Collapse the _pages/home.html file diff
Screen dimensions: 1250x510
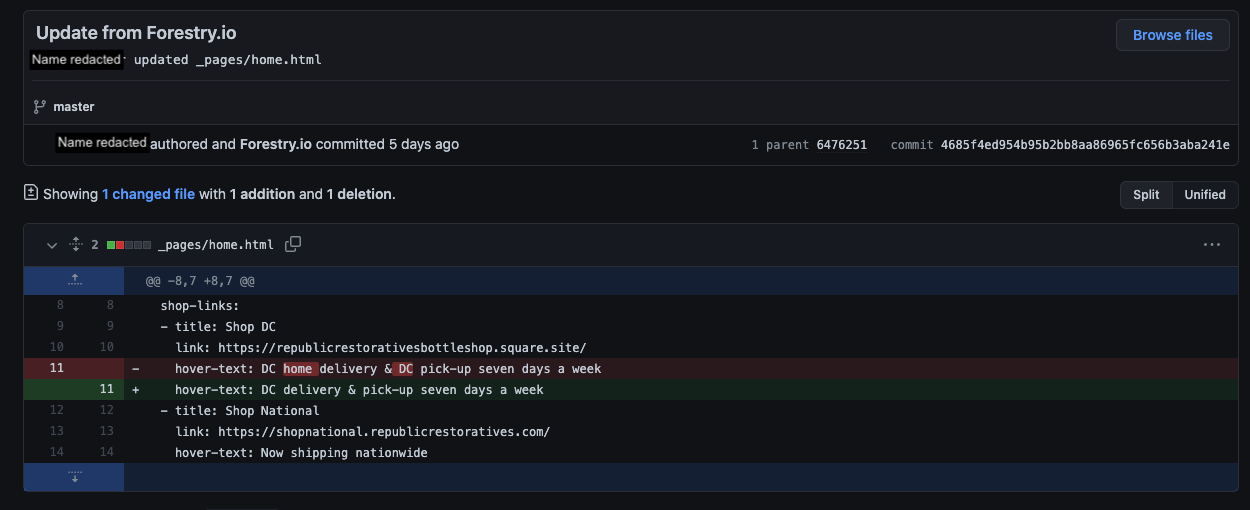click(x=51, y=244)
